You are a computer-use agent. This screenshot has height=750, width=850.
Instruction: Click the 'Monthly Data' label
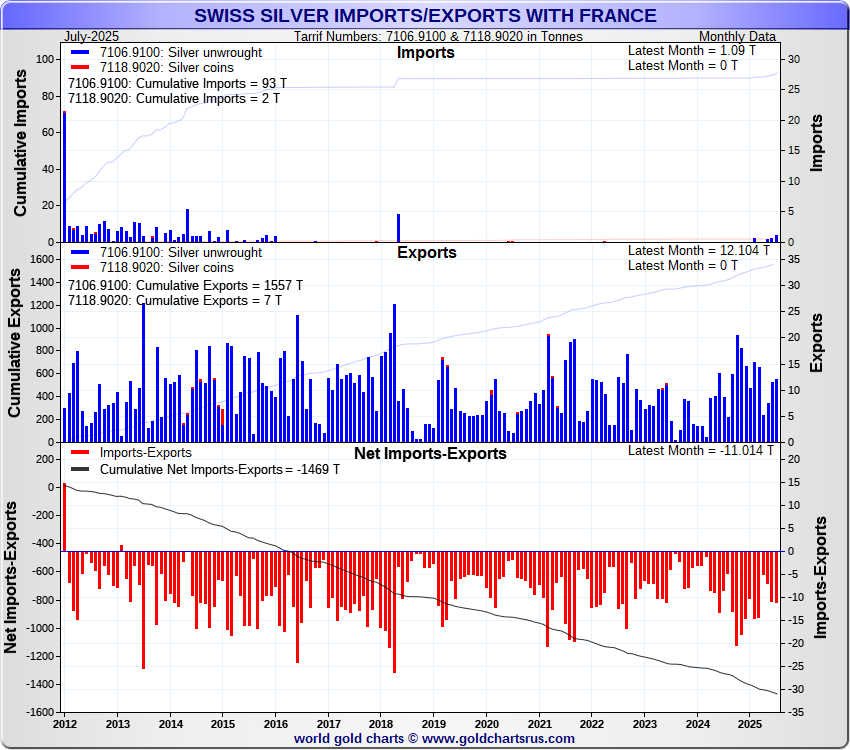[737, 36]
